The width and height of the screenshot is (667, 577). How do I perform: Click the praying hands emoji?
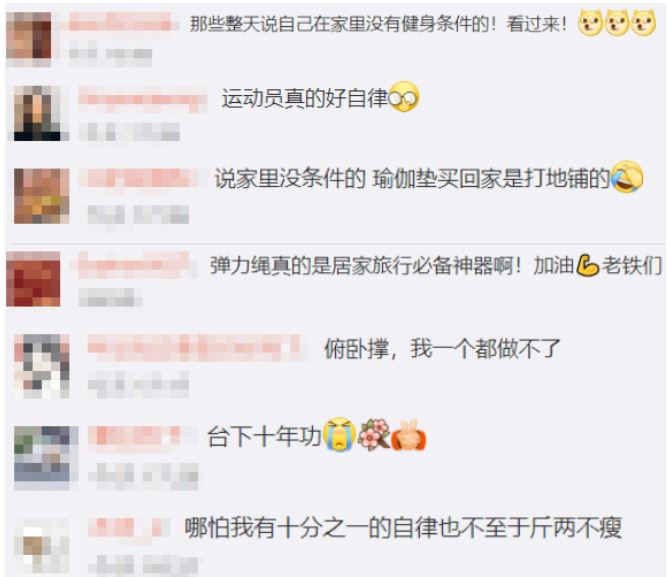click(408, 435)
